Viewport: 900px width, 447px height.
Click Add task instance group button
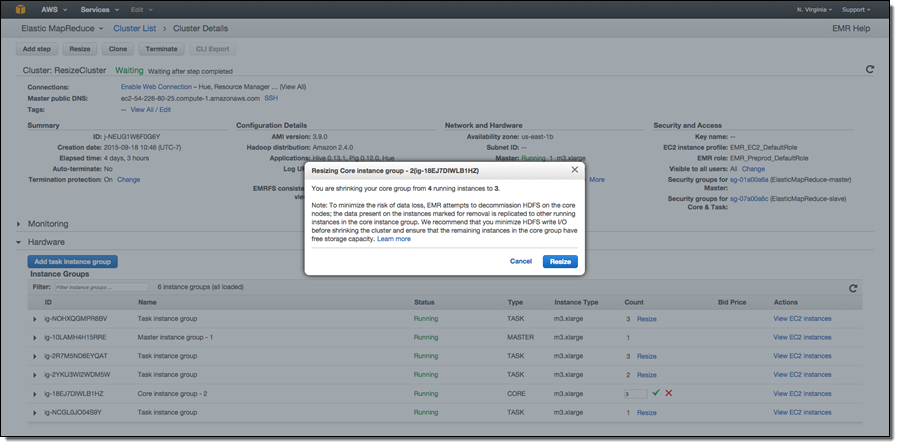73,261
